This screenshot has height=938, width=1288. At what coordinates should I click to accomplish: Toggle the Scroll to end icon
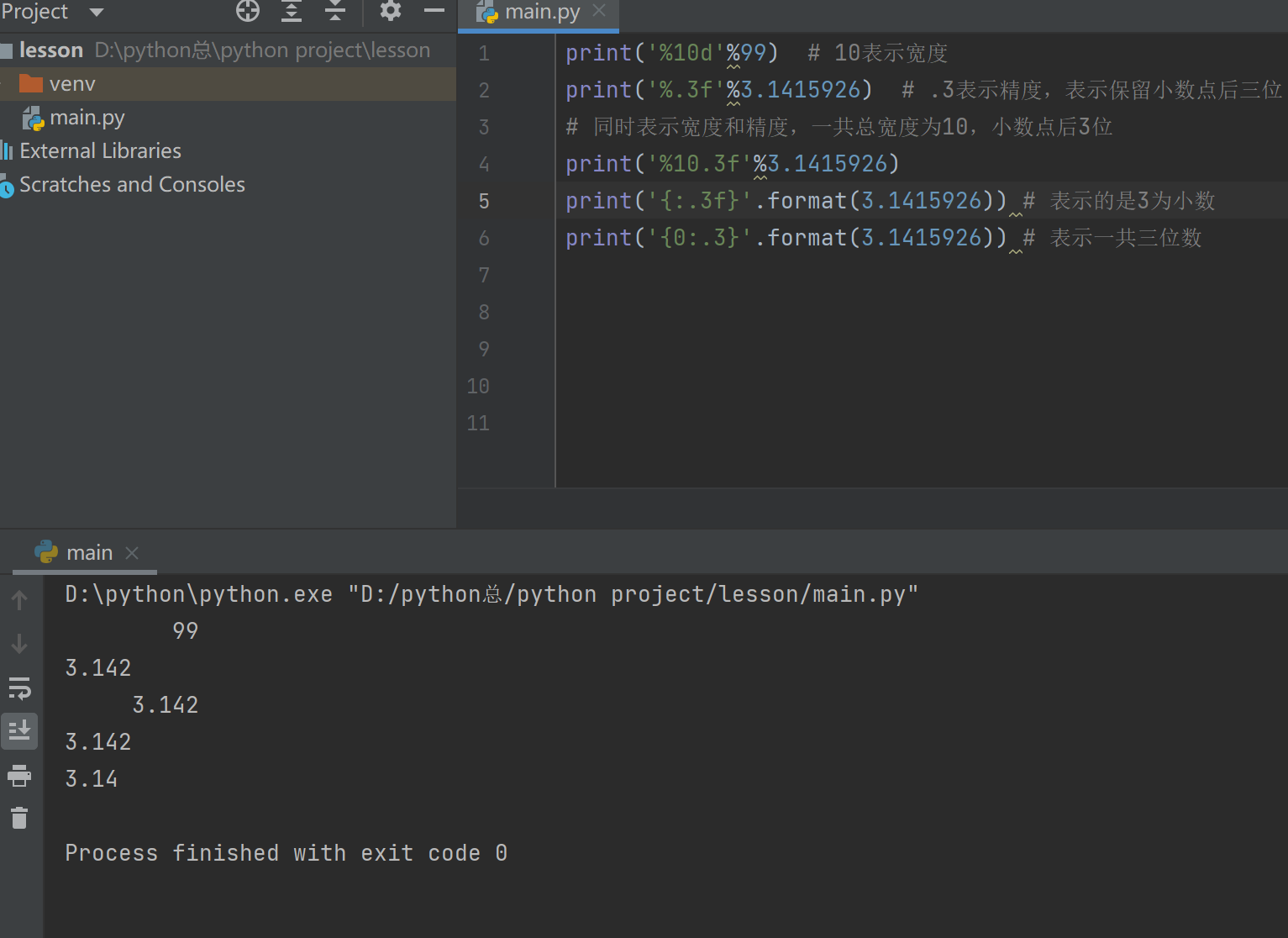19,731
